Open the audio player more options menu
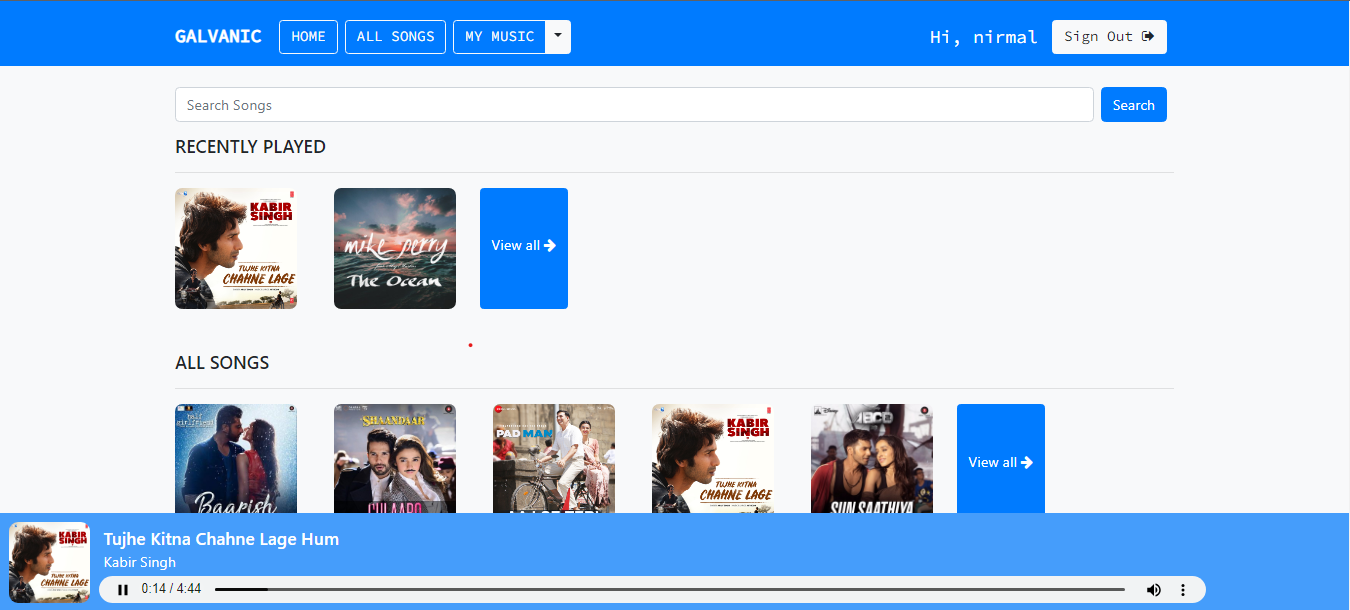Screen dimensions: 1350x610 pyautogui.click(x=1183, y=590)
